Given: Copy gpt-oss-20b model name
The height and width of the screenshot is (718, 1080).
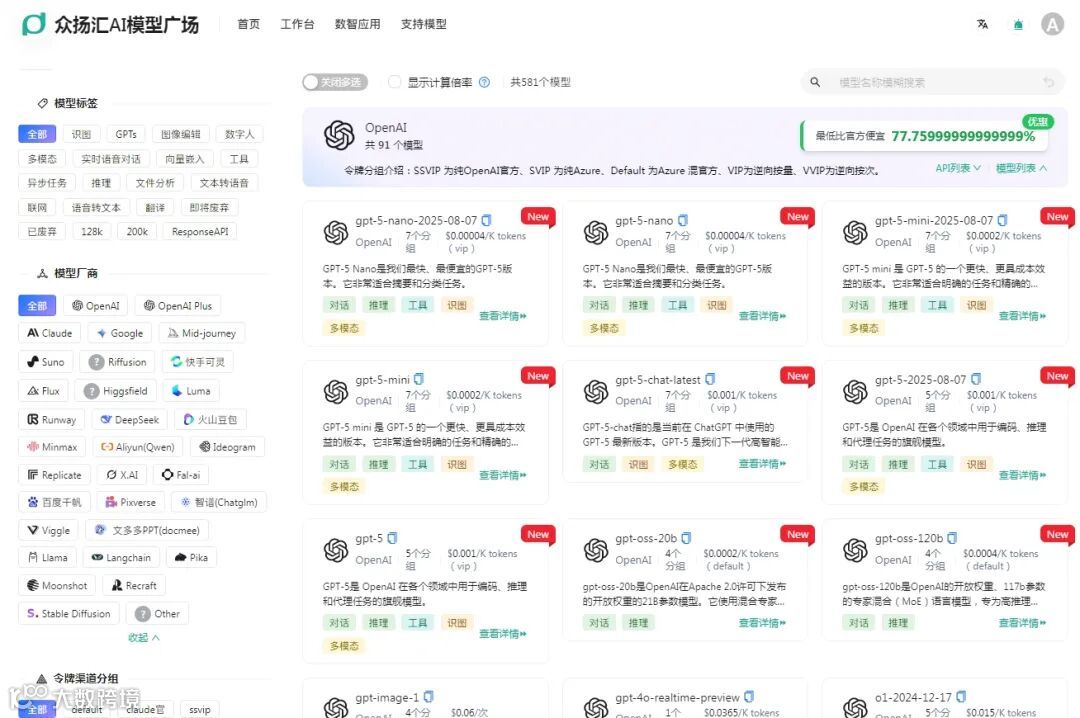Looking at the screenshot, I should point(686,538).
